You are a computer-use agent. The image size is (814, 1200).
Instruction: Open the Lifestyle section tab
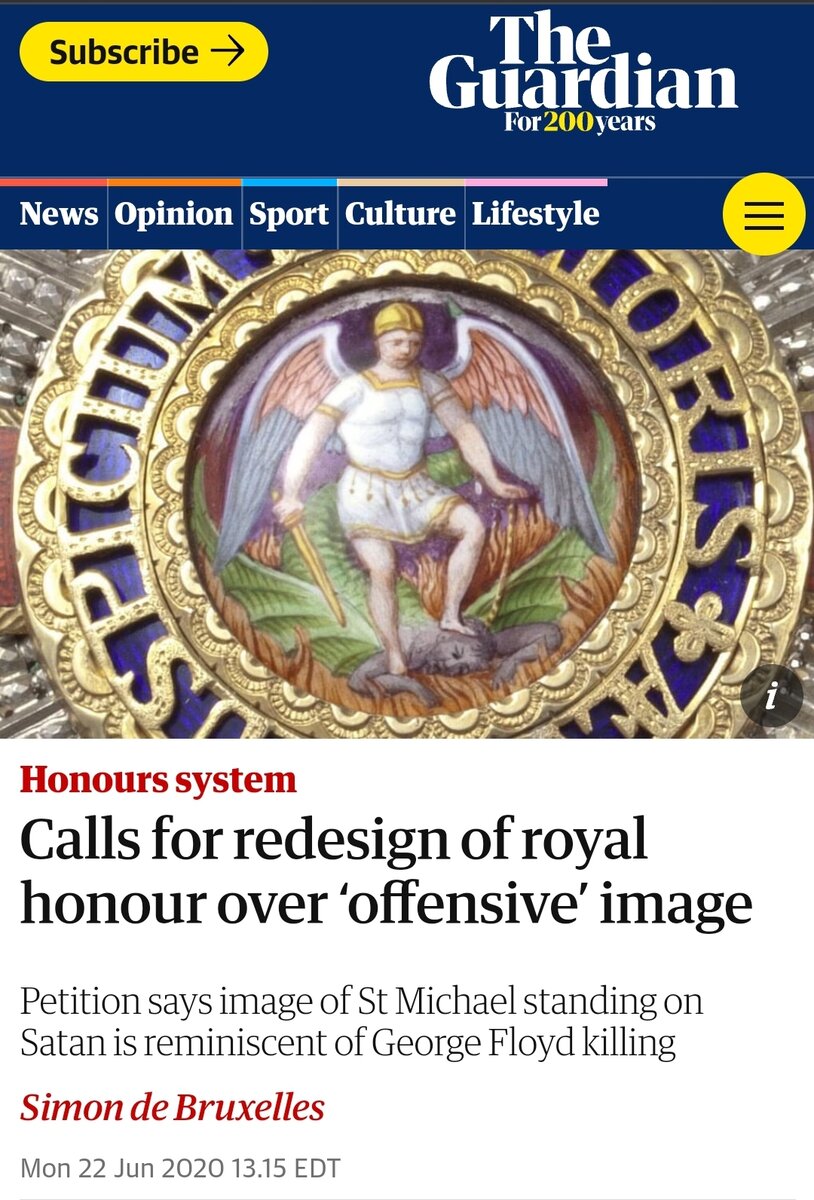coord(536,214)
